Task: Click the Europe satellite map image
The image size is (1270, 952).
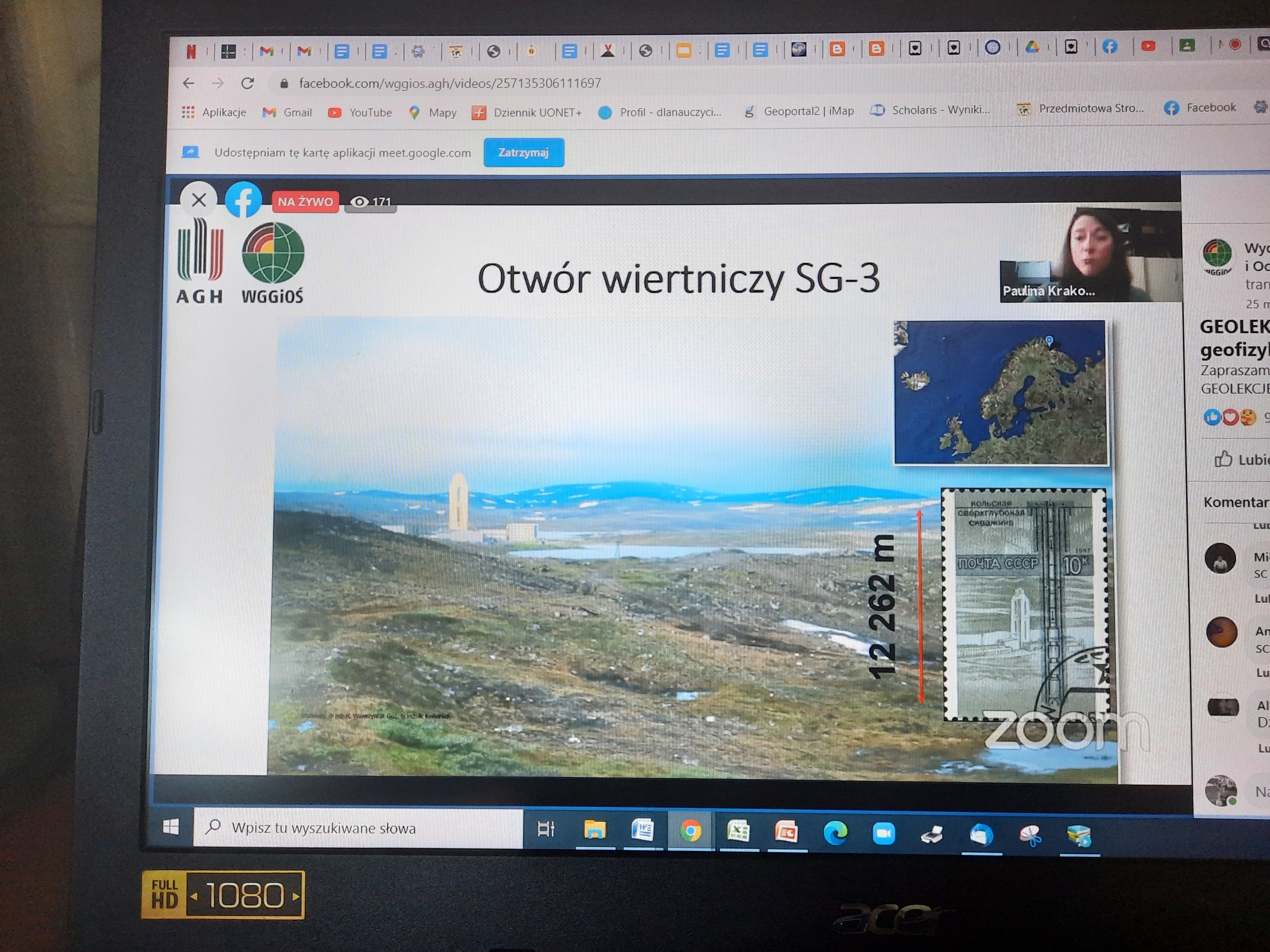Action: click(x=1001, y=393)
